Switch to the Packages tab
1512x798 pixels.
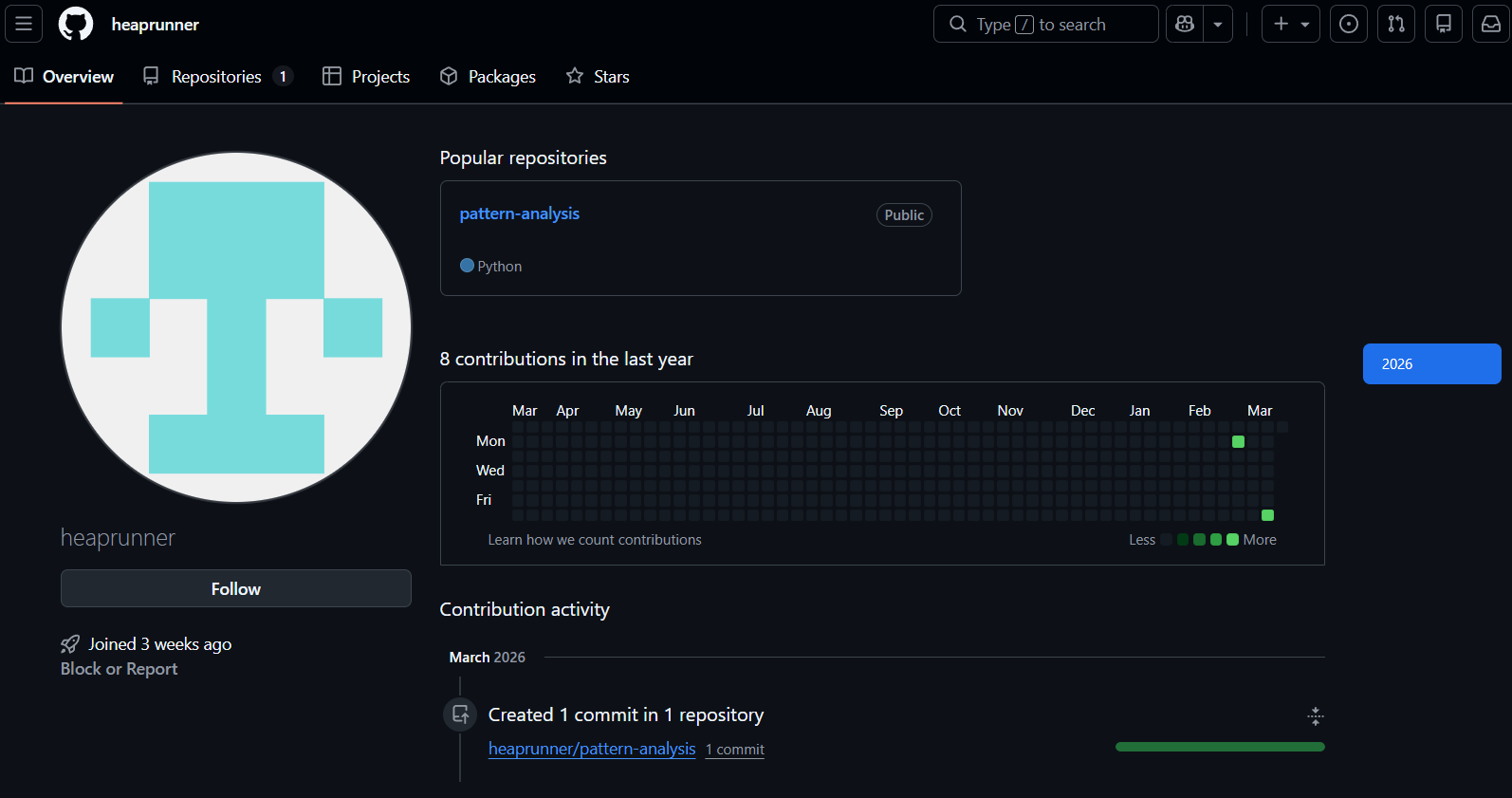tap(488, 77)
